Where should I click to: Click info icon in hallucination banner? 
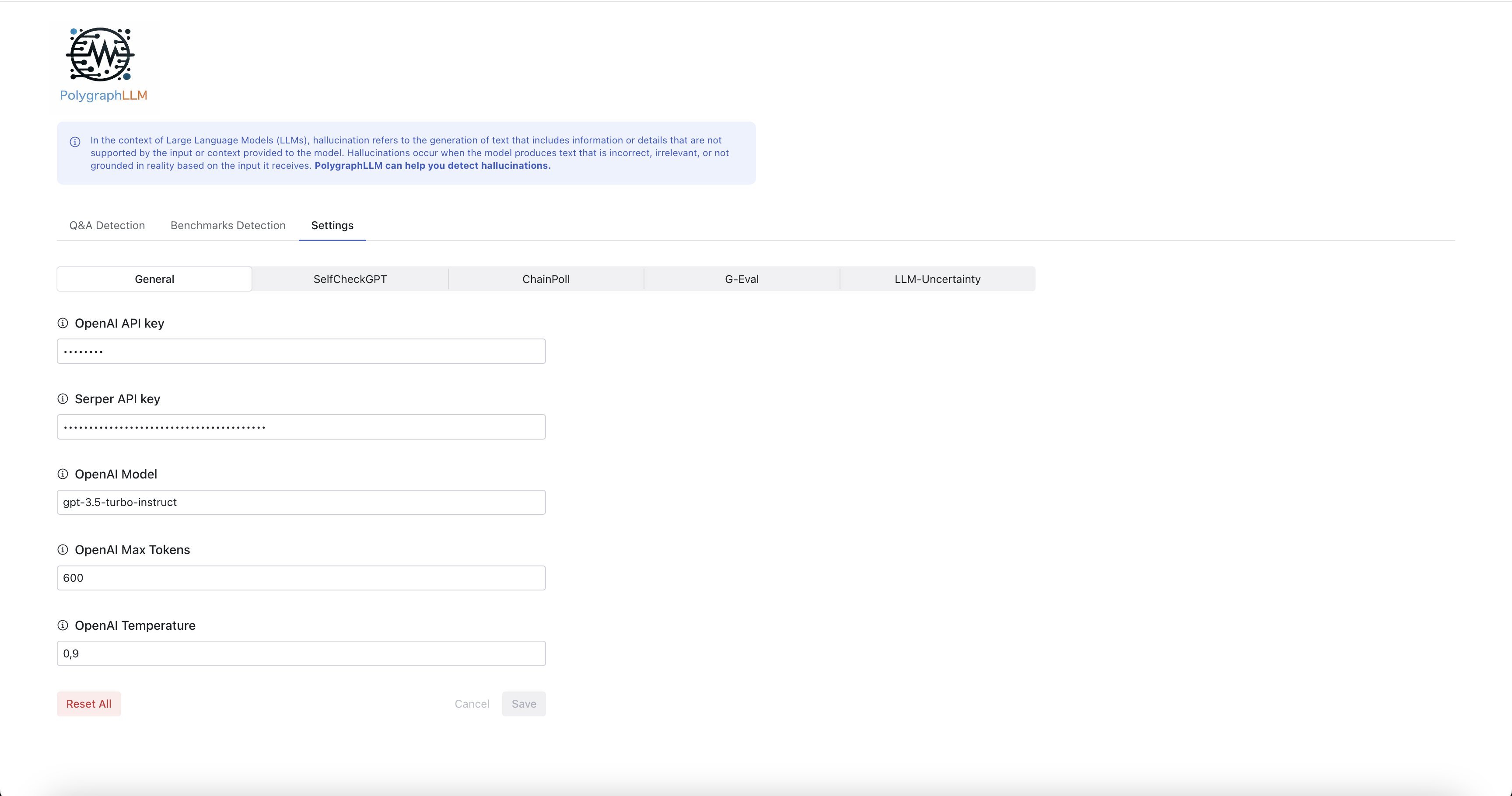75,142
